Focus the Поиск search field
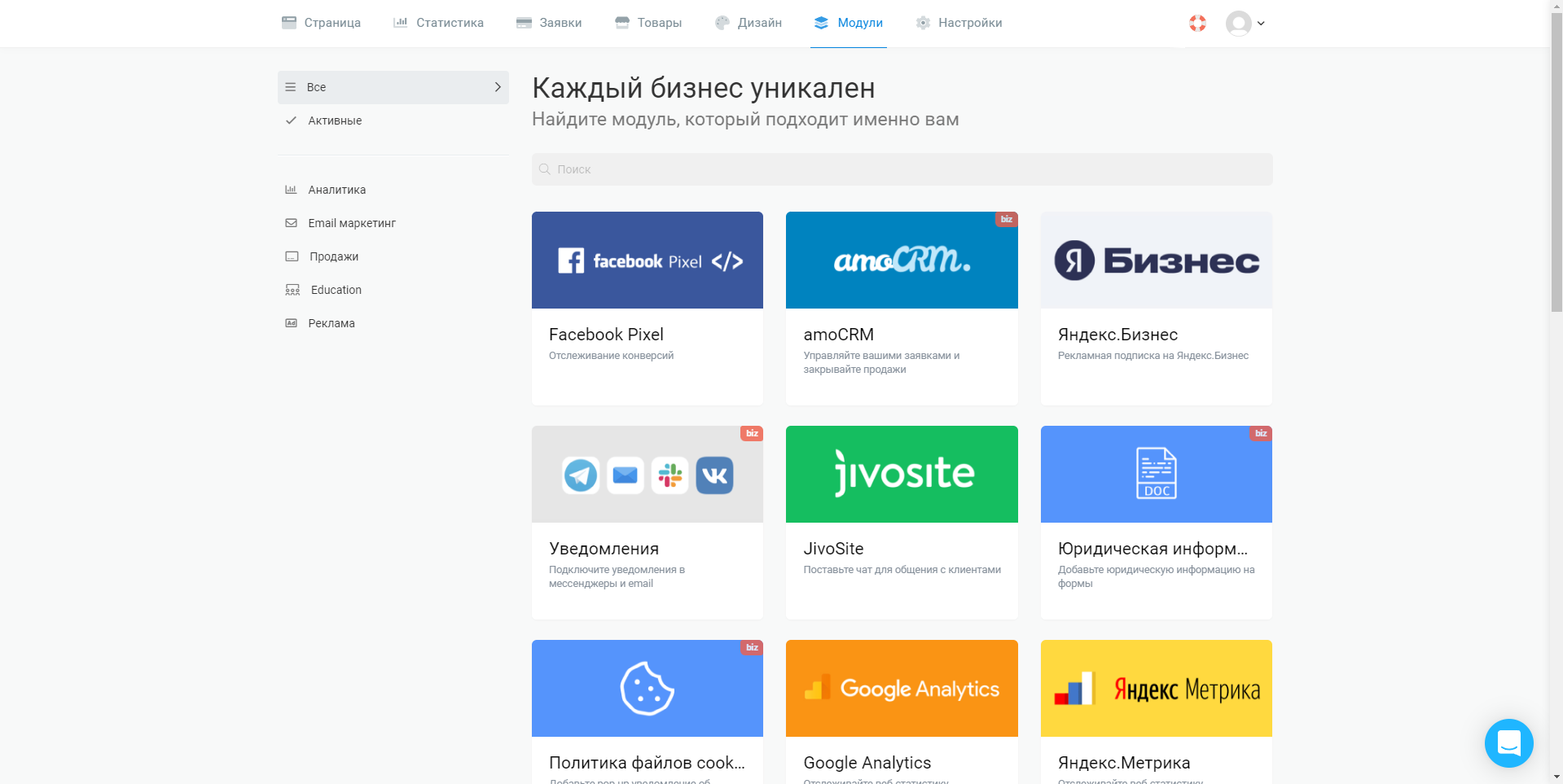1563x784 pixels. 902,169
